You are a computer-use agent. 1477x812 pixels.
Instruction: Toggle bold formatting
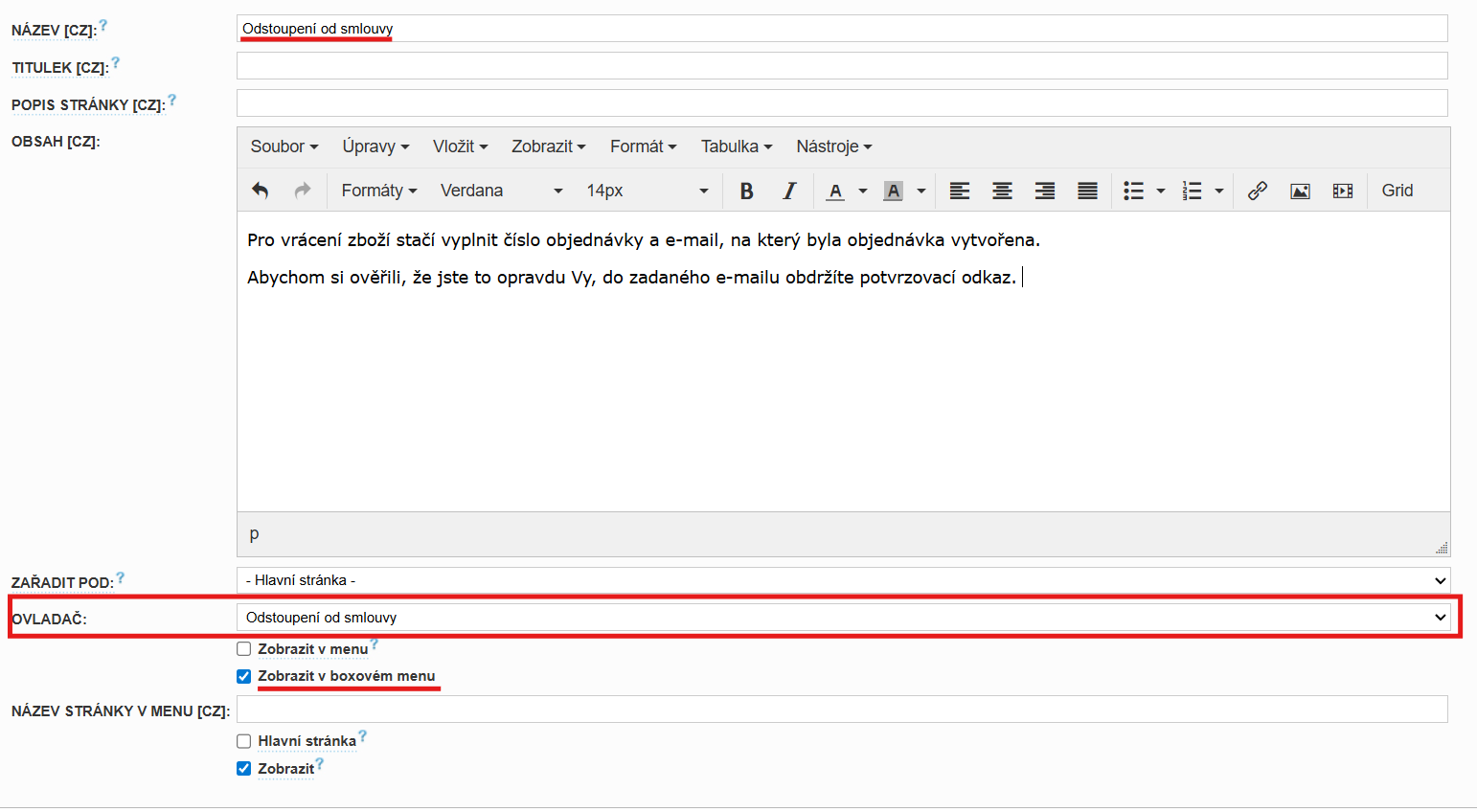(x=747, y=191)
